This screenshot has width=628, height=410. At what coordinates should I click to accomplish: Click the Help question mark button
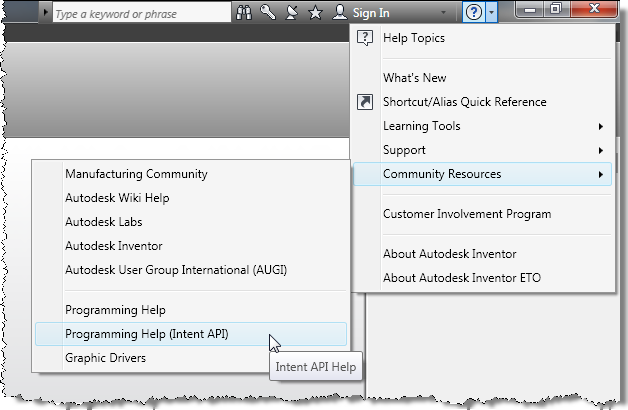coord(474,14)
